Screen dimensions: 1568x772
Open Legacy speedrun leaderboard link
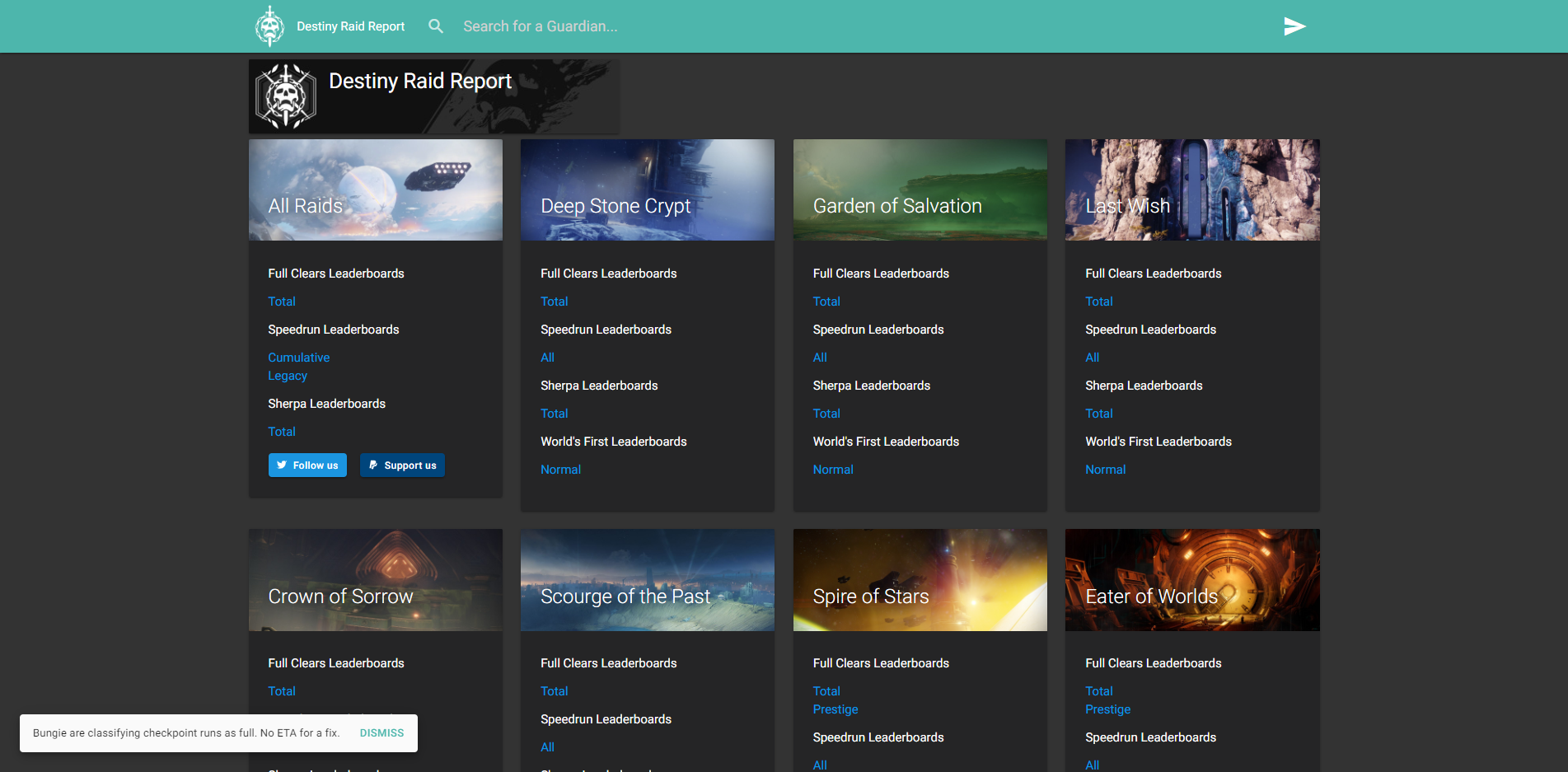pos(288,376)
